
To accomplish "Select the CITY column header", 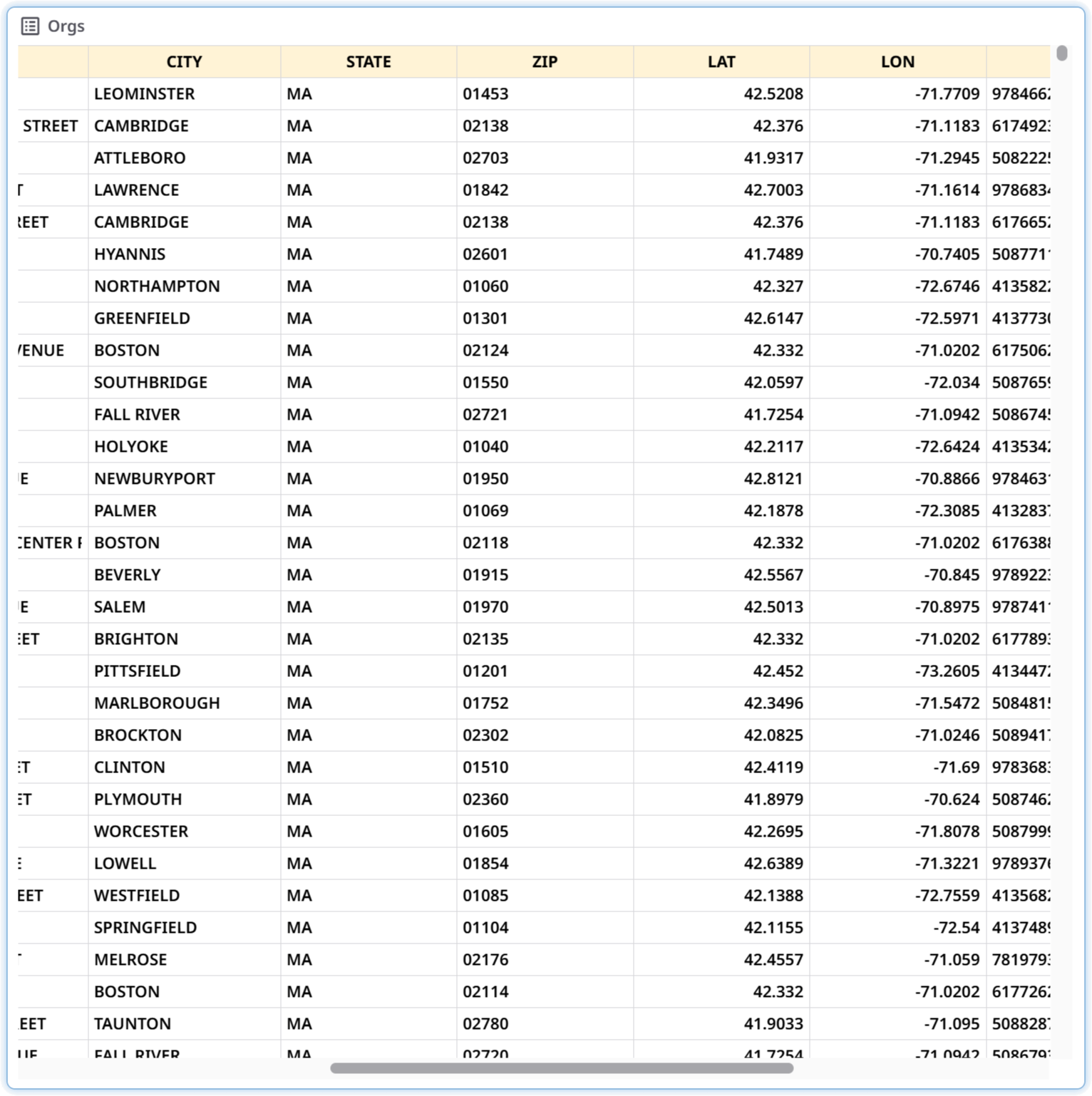I will tap(185, 62).
